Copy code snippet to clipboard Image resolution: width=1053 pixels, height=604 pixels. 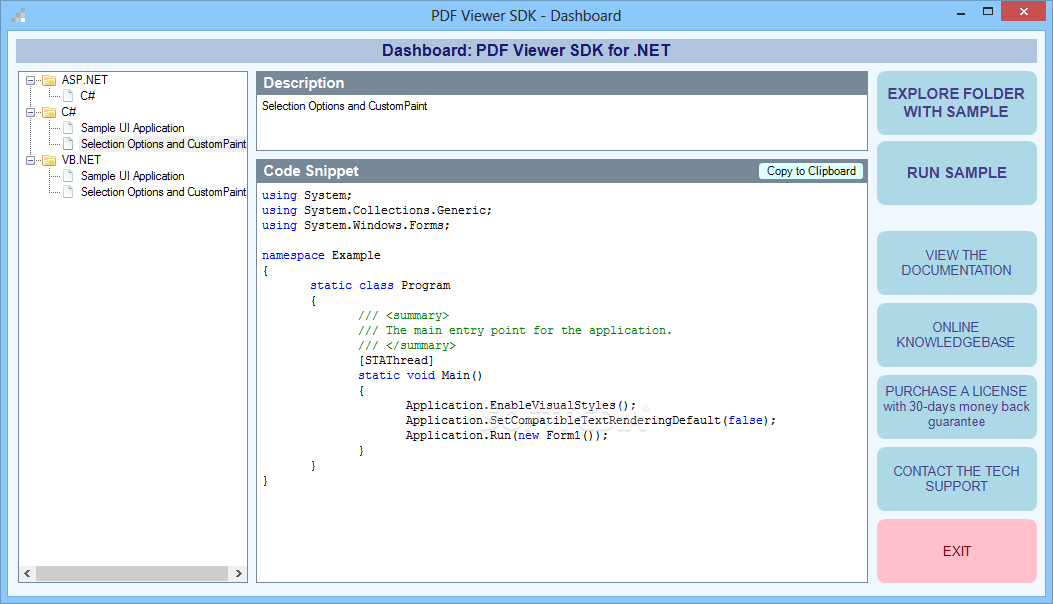(811, 171)
